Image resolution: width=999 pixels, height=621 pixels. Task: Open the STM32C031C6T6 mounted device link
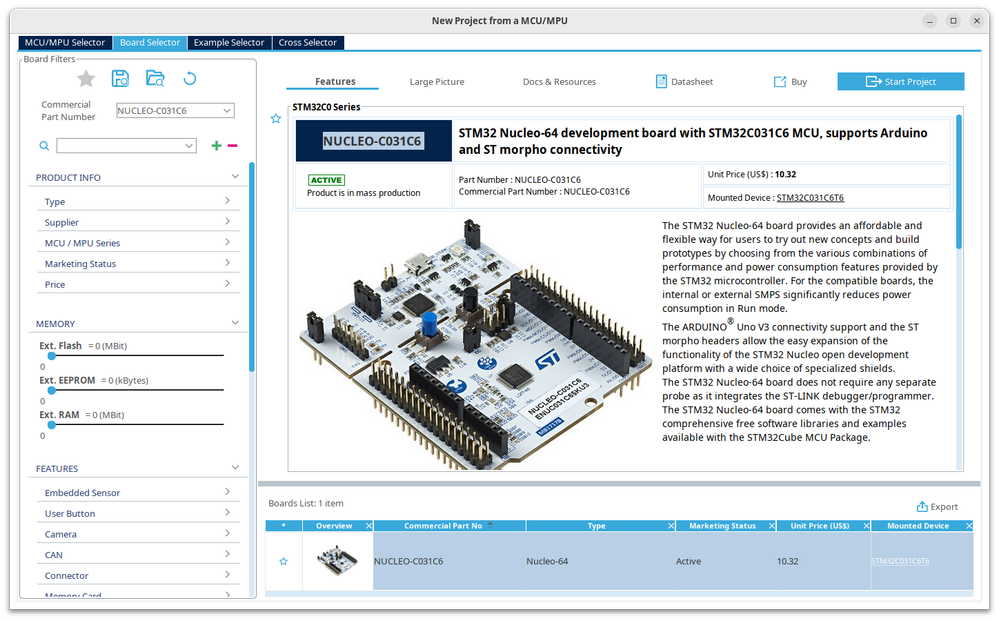pos(809,198)
